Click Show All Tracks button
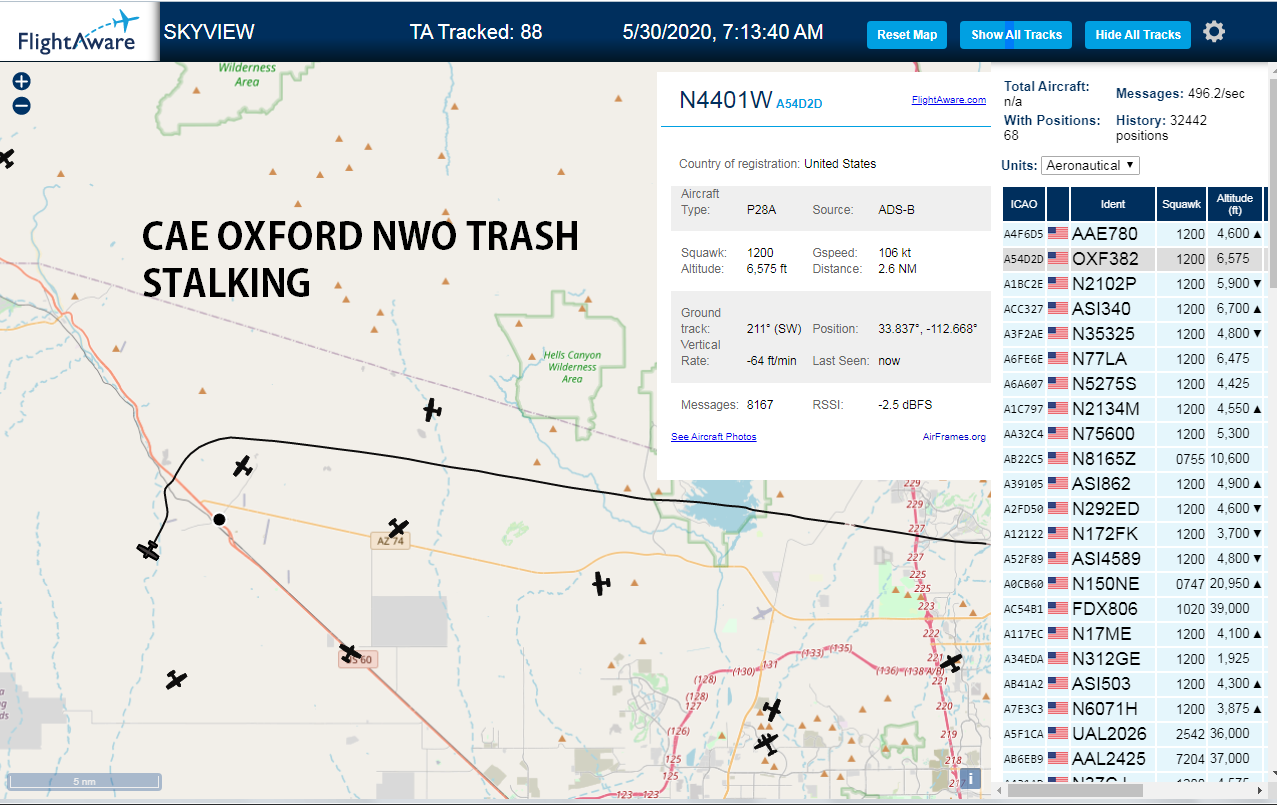 [x=1016, y=35]
